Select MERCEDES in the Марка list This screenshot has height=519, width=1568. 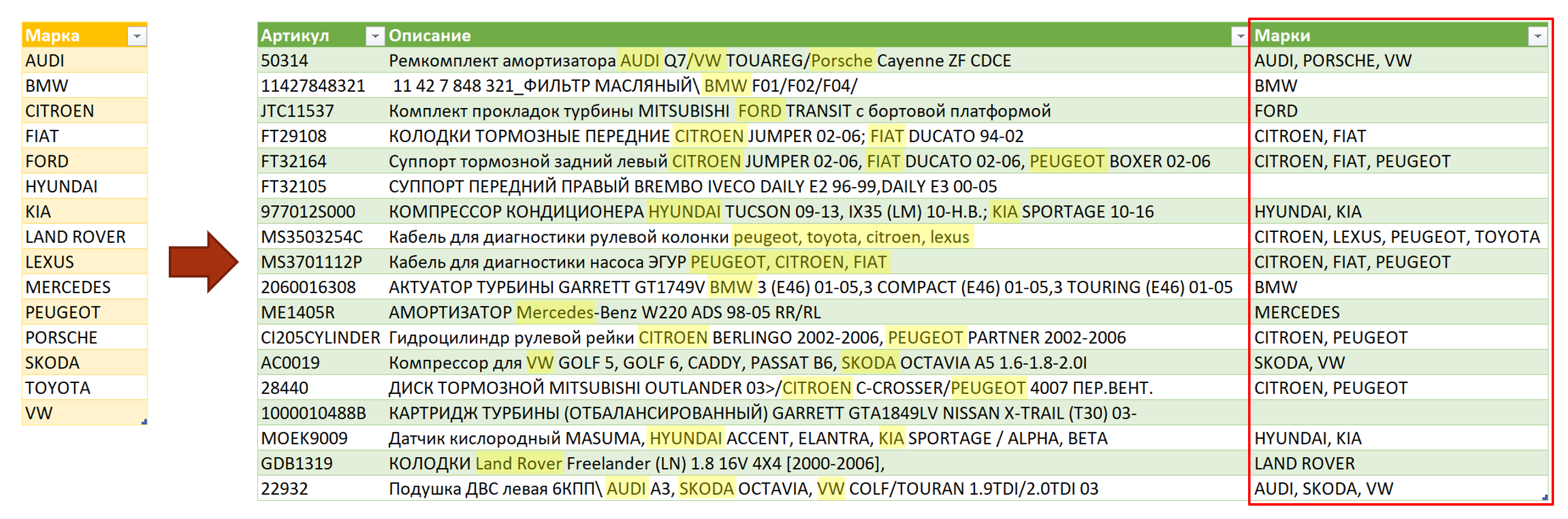point(84,287)
